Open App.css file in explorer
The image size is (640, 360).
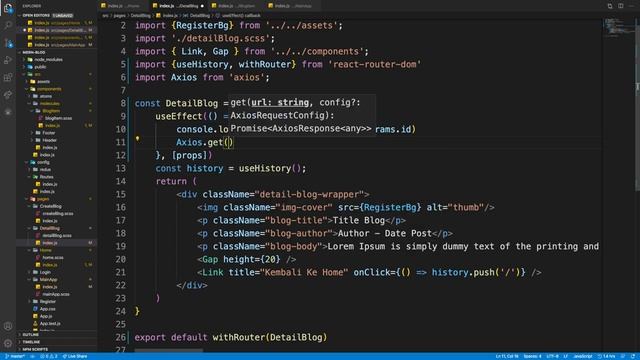pyautogui.click(x=48, y=309)
